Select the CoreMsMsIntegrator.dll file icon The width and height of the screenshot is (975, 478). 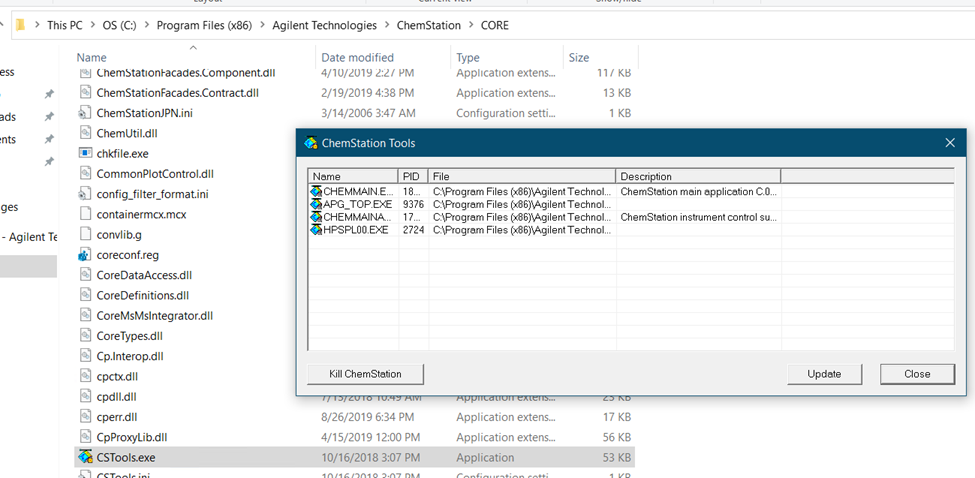tap(85, 316)
